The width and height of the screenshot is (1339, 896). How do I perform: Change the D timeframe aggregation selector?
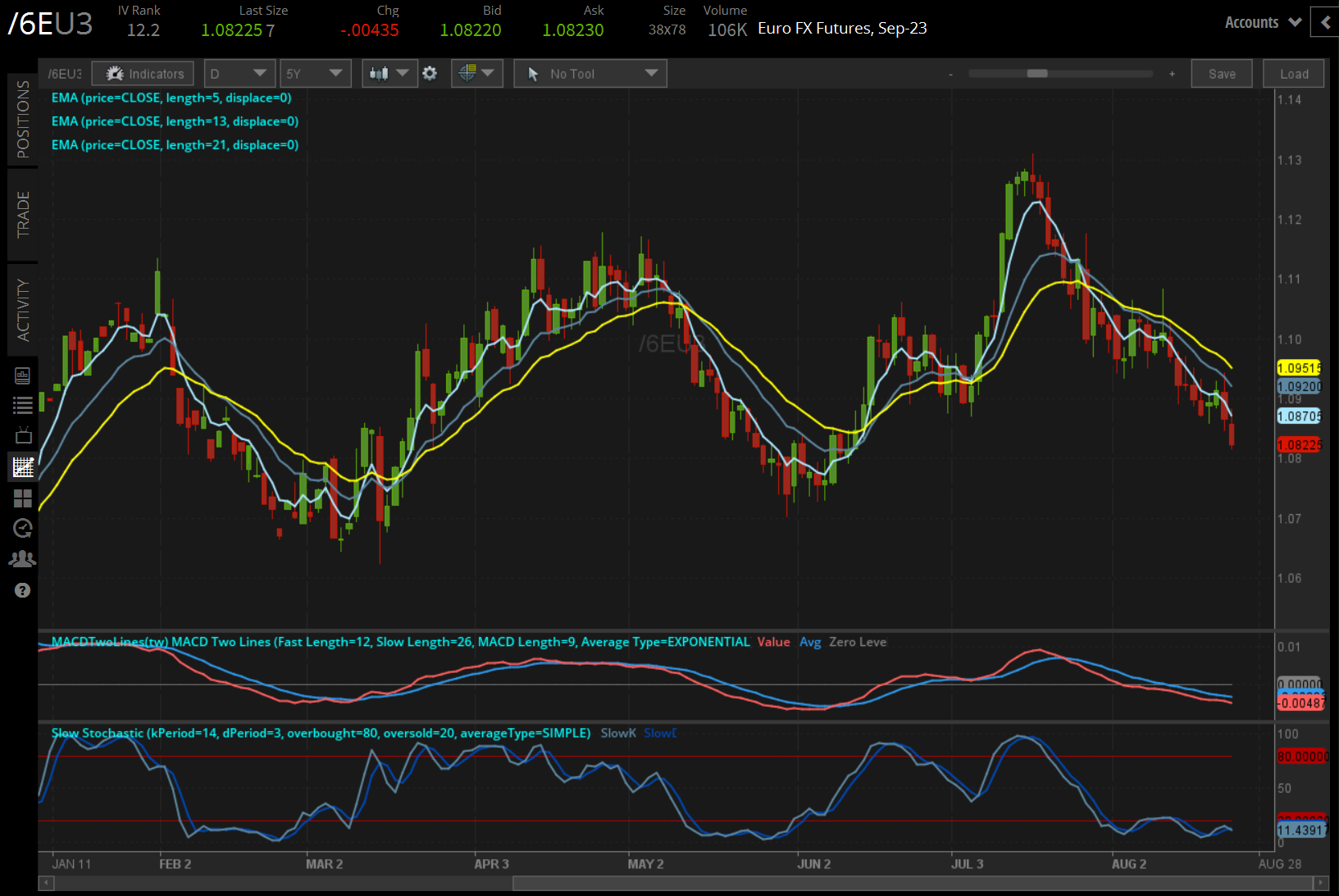pyautogui.click(x=238, y=74)
